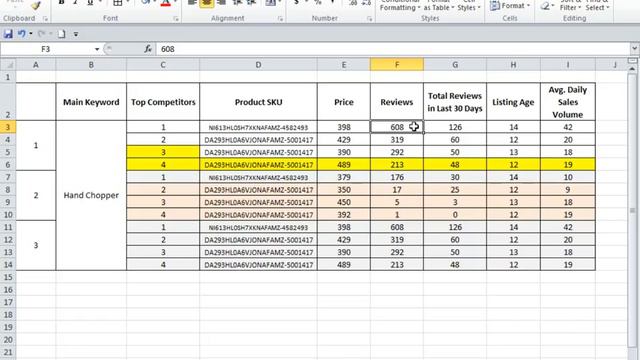Create a new workbook from Quick Access toolbar
The image size is (640, 360).
61,34
